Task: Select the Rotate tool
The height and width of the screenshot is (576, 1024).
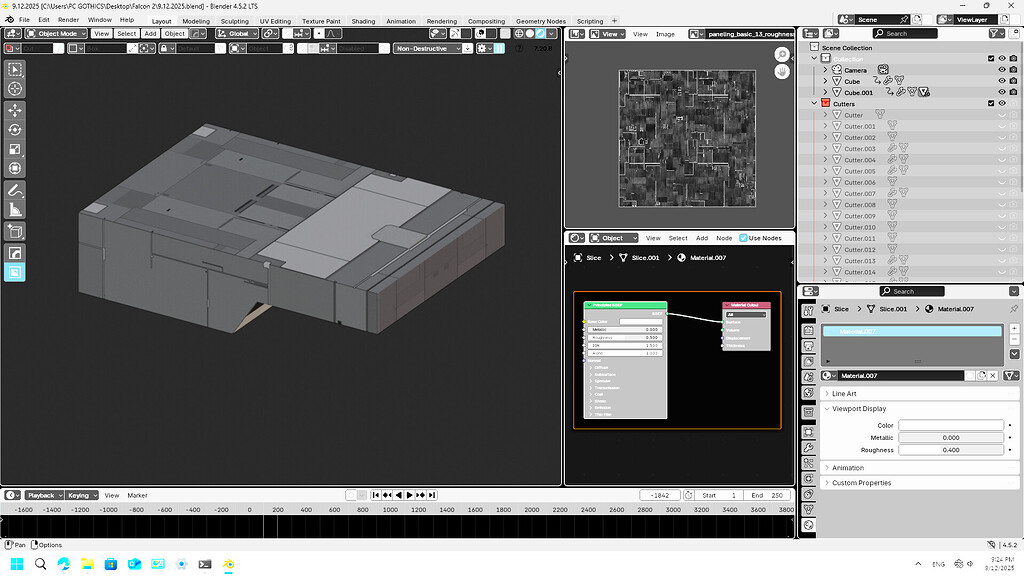Action: click(x=15, y=129)
